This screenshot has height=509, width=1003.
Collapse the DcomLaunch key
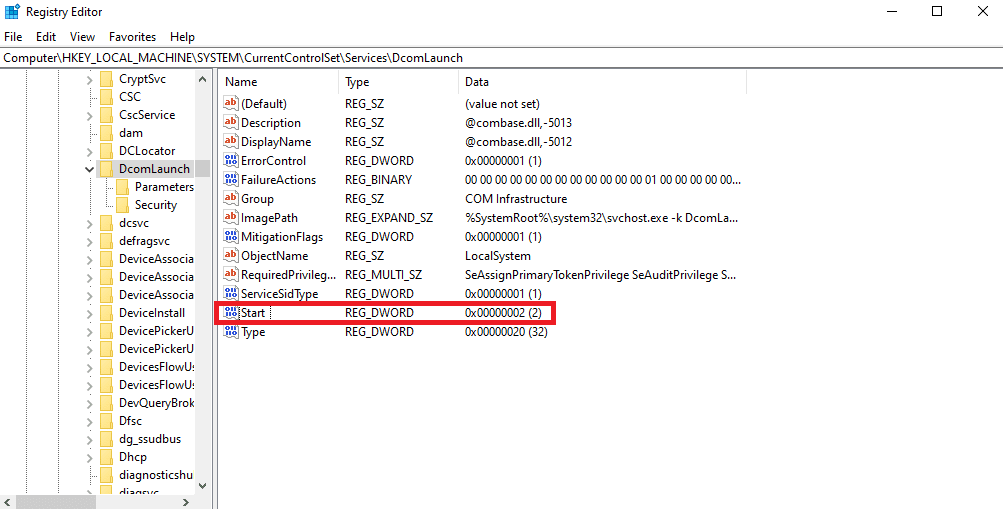coord(89,169)
